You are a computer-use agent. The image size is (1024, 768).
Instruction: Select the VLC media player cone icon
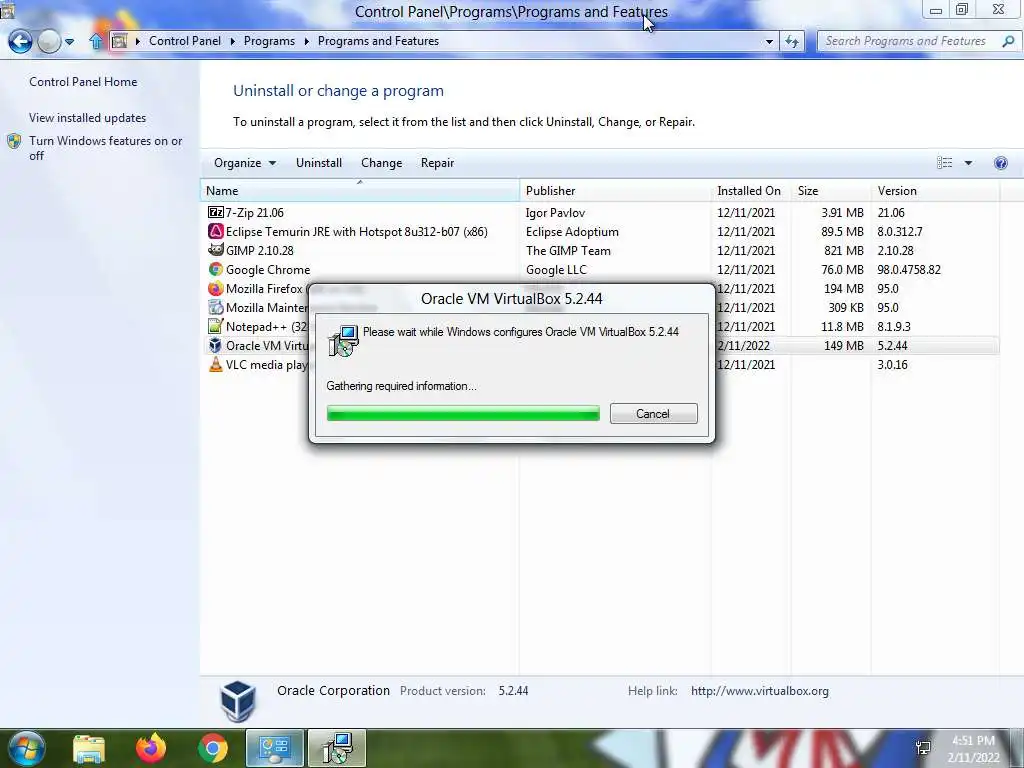(x=216, y=364)
